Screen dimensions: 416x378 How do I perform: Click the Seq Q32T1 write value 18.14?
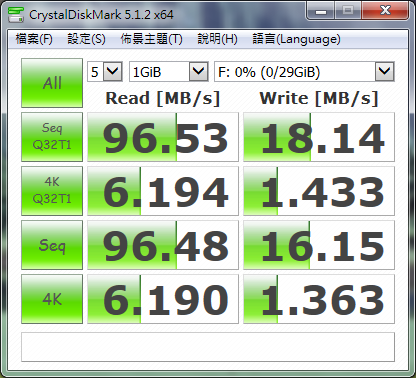tap(319, 137)
